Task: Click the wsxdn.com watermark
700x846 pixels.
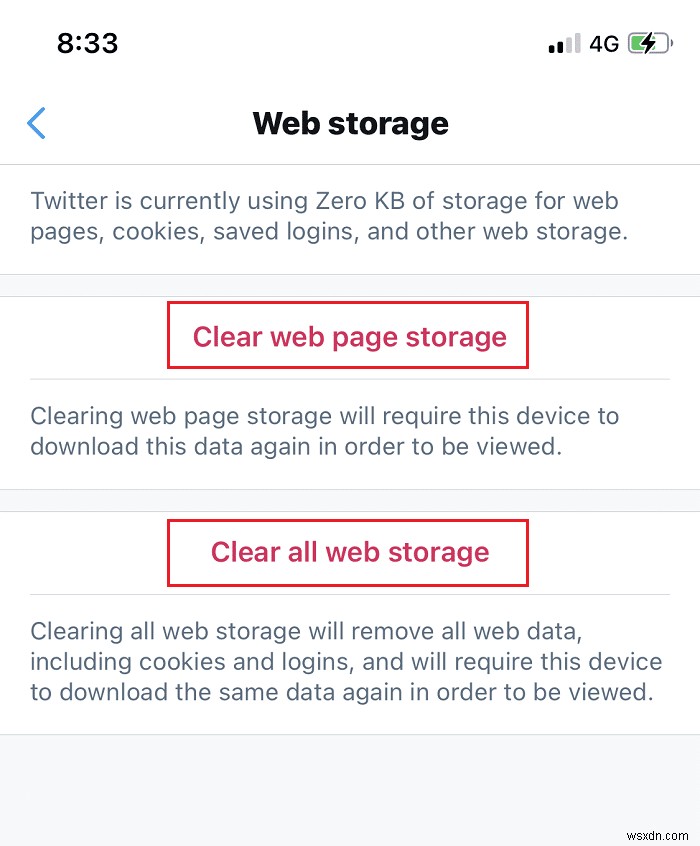Action: [655, 832]
